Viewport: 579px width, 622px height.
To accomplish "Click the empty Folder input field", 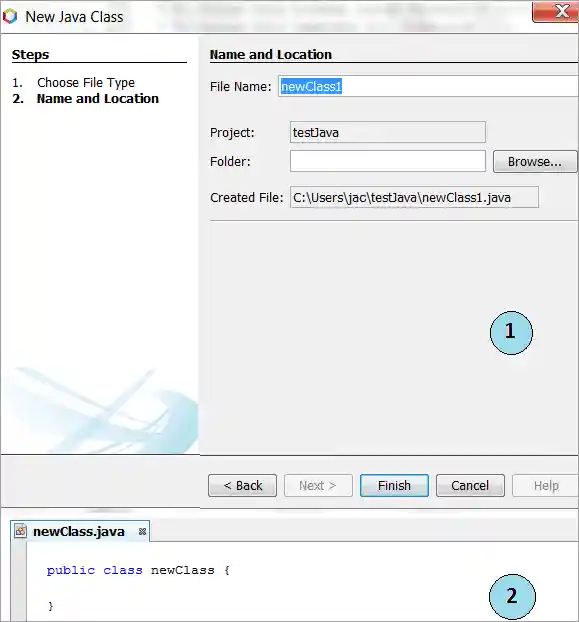I will (x=387, y=161).
